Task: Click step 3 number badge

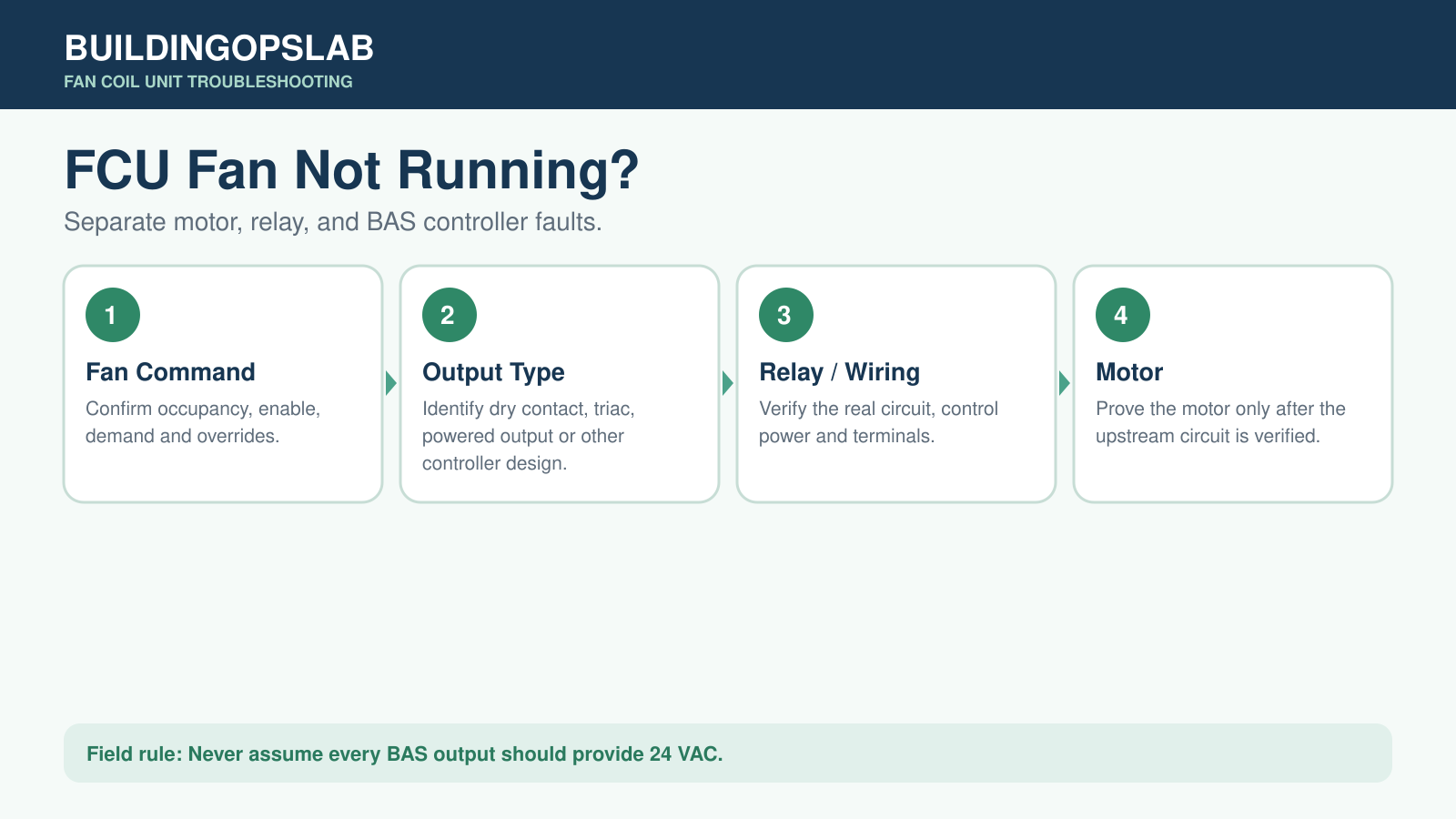Action: (x=786, y=315)
